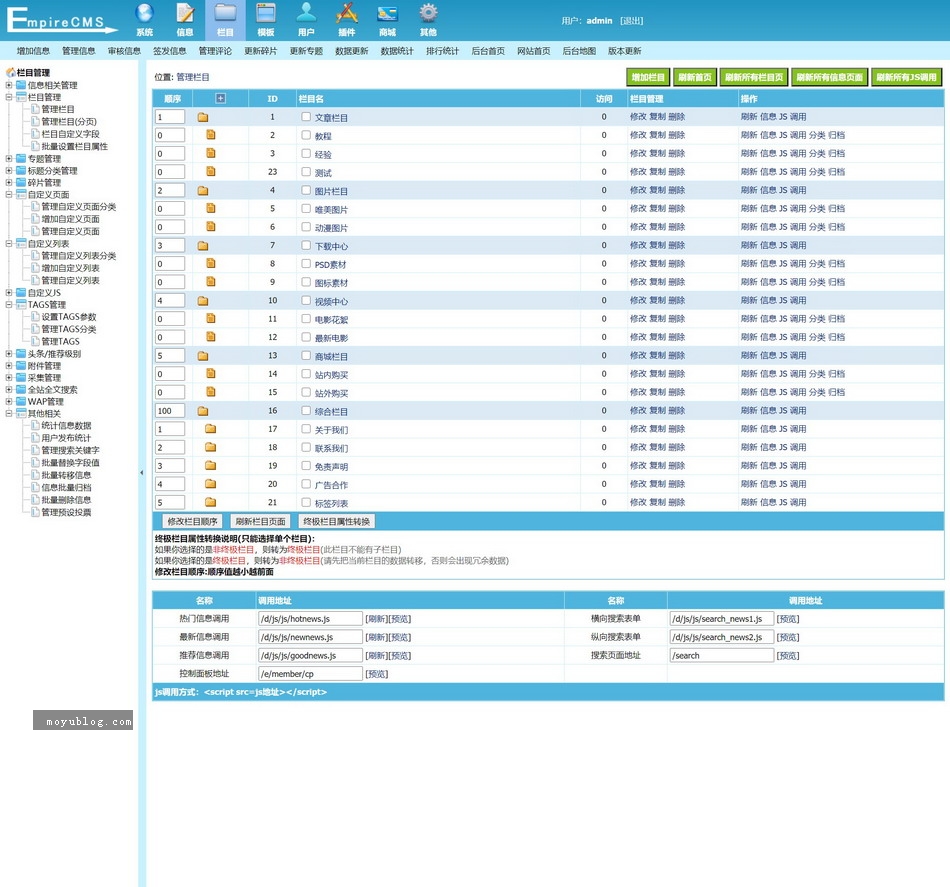Click the expand-all plus icon in table header
The width and height of the screenshot is (950, 887).
pos(221,98)
